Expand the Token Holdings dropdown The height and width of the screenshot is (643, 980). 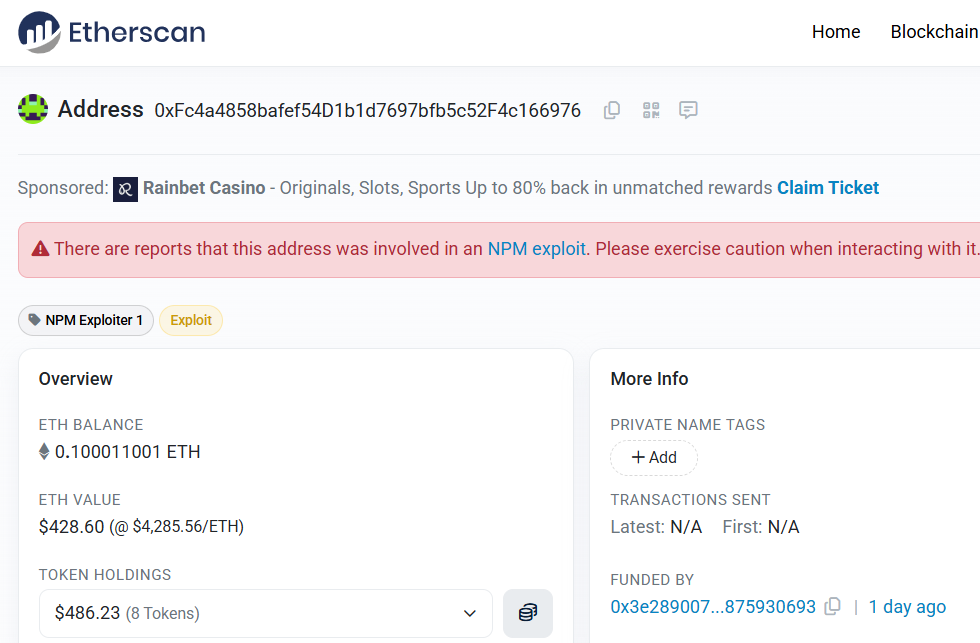click(266, 614)
